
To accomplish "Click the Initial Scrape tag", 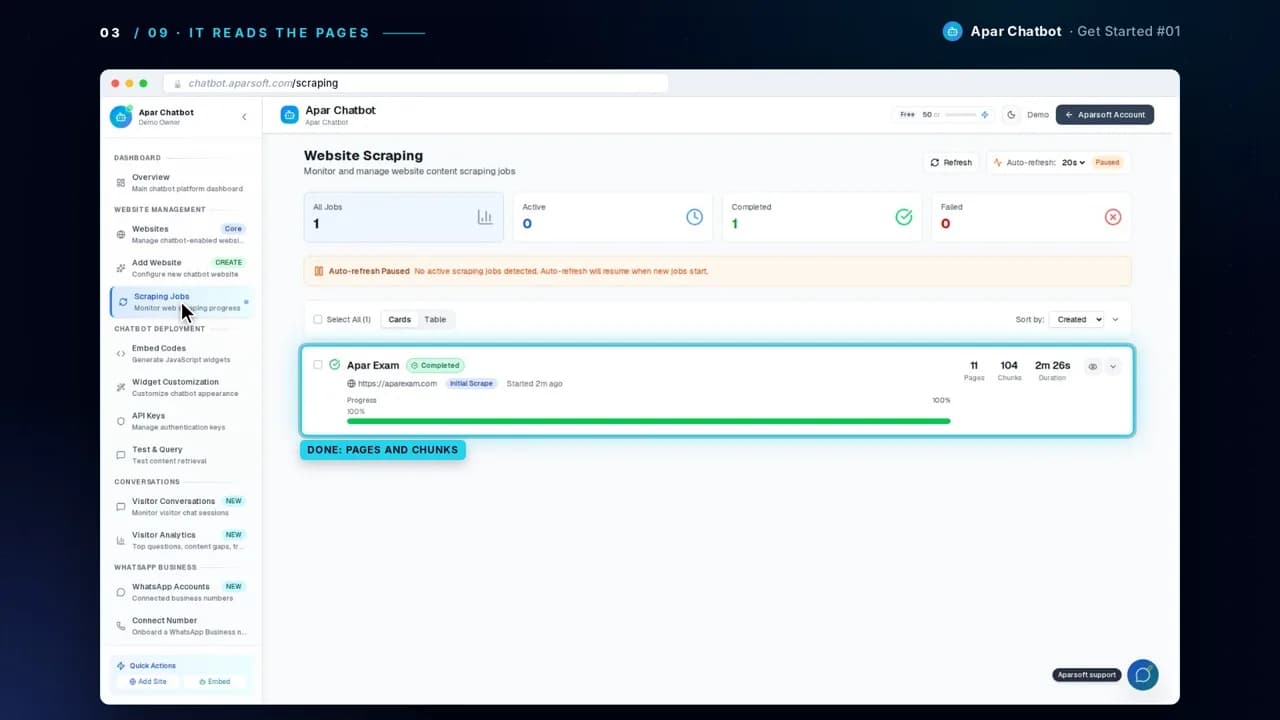I will click(471, 384).
